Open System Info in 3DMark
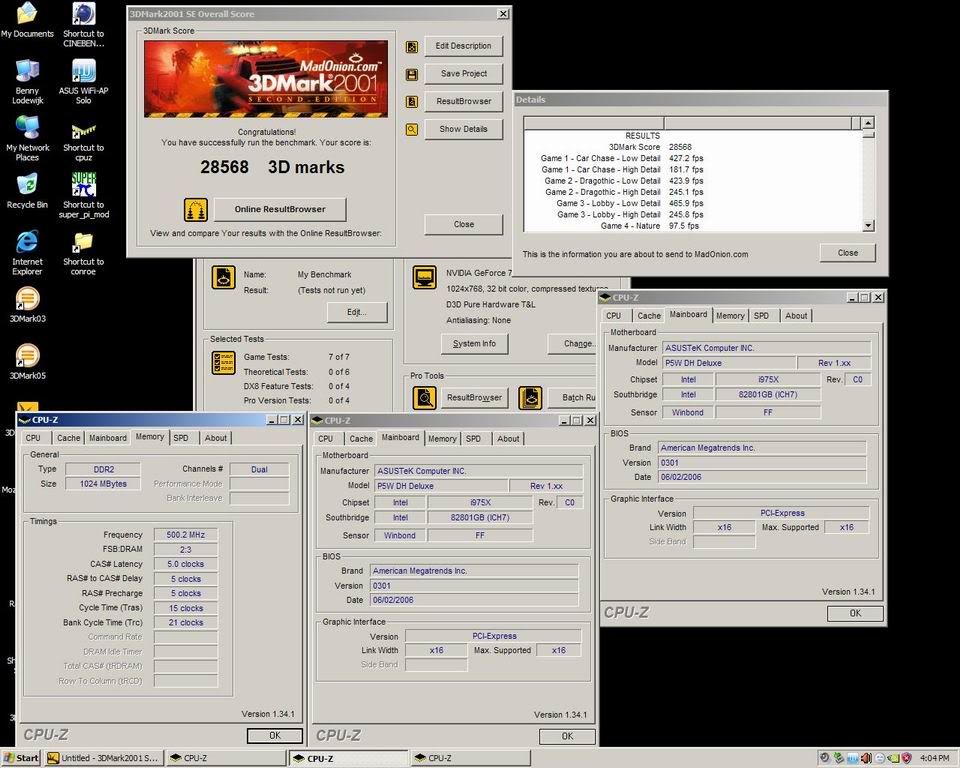This screenshot has height=768, width=960. (474, 344)
